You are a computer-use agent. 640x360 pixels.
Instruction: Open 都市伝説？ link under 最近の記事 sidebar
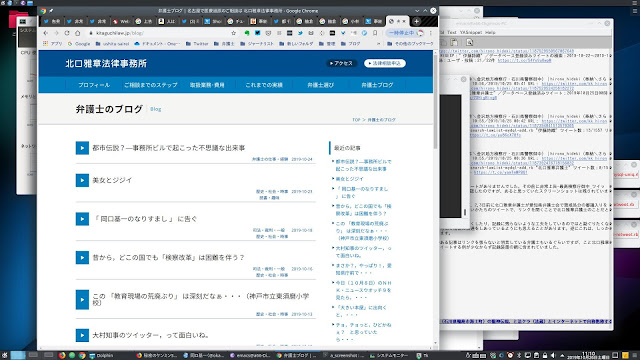coord(363,165)
